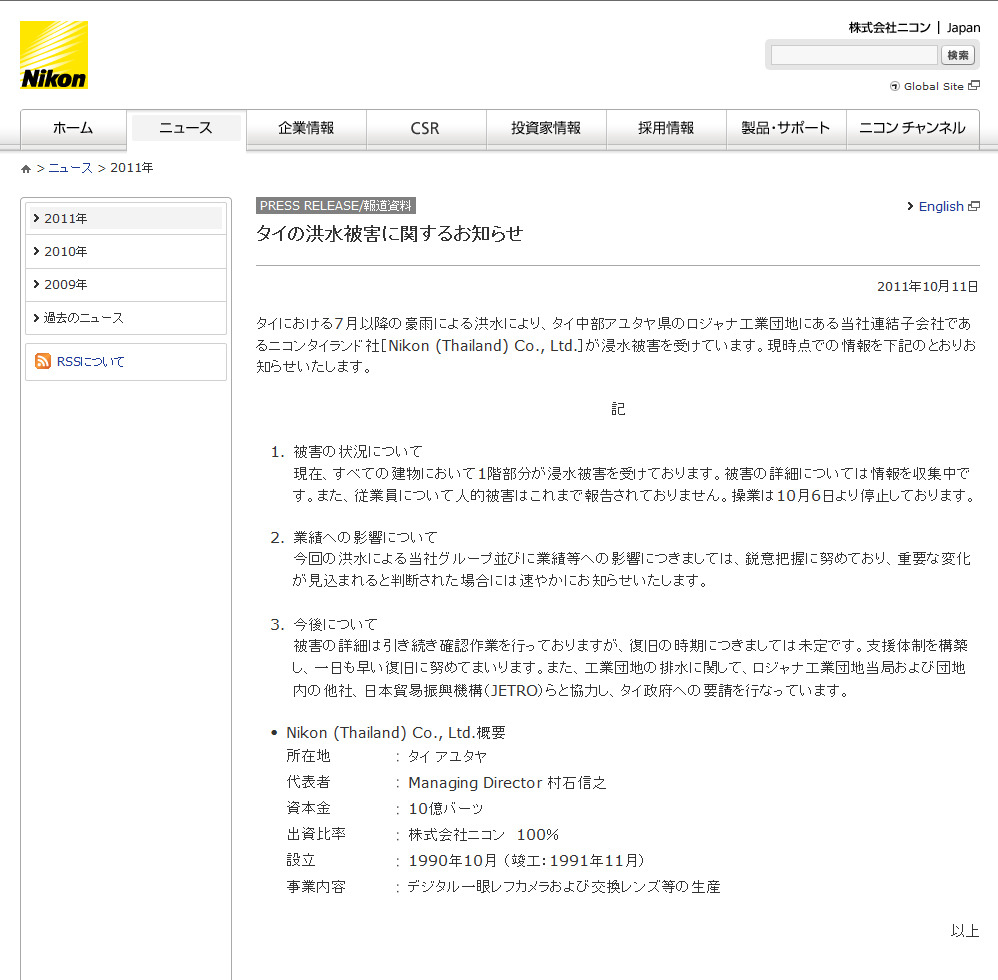Click the heading 業績への影響について

(365, 537)
